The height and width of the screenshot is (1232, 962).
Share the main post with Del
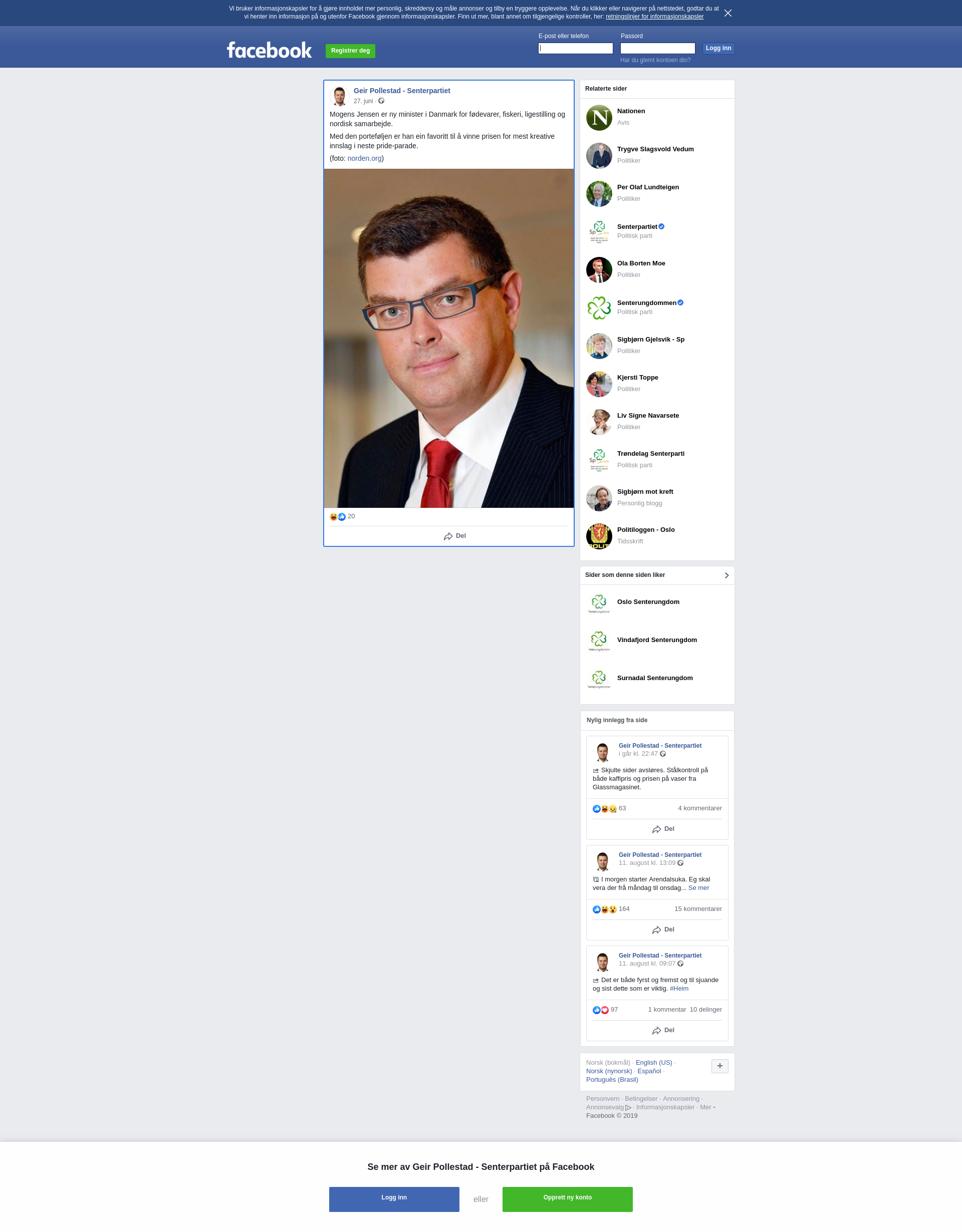[x=455, y=536]
